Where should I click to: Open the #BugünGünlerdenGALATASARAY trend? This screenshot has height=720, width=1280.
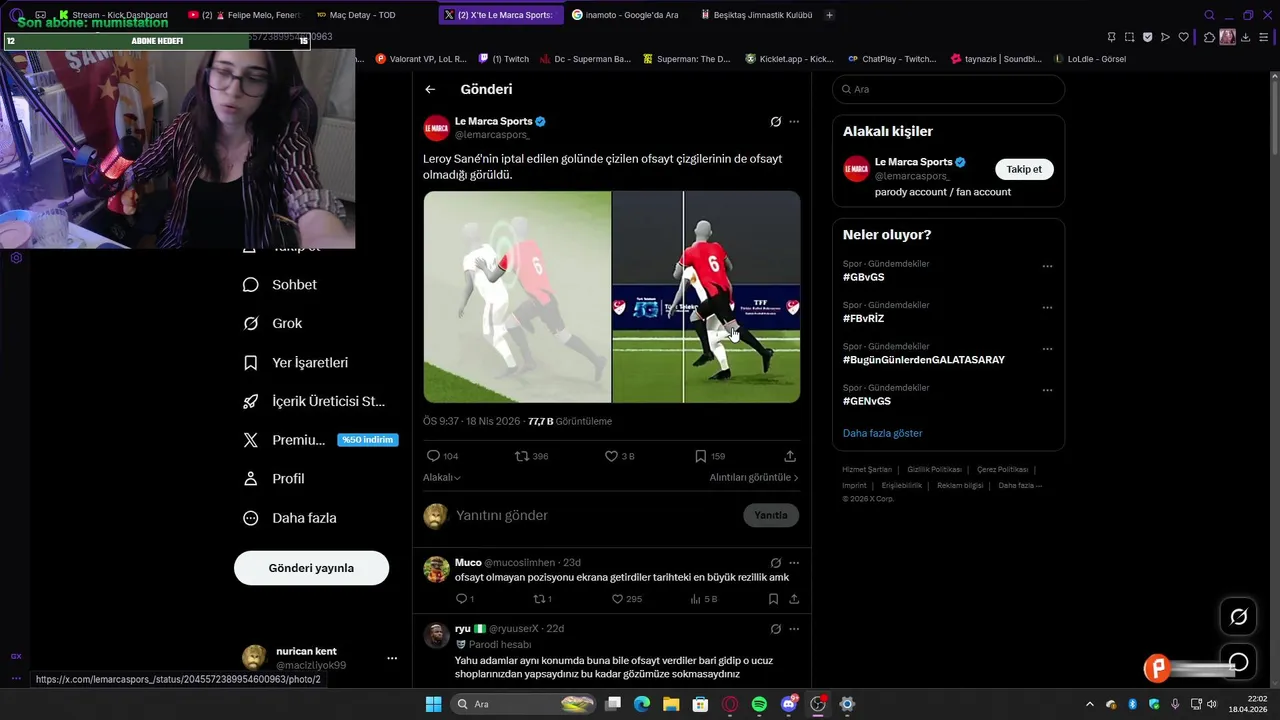[924, 360]
